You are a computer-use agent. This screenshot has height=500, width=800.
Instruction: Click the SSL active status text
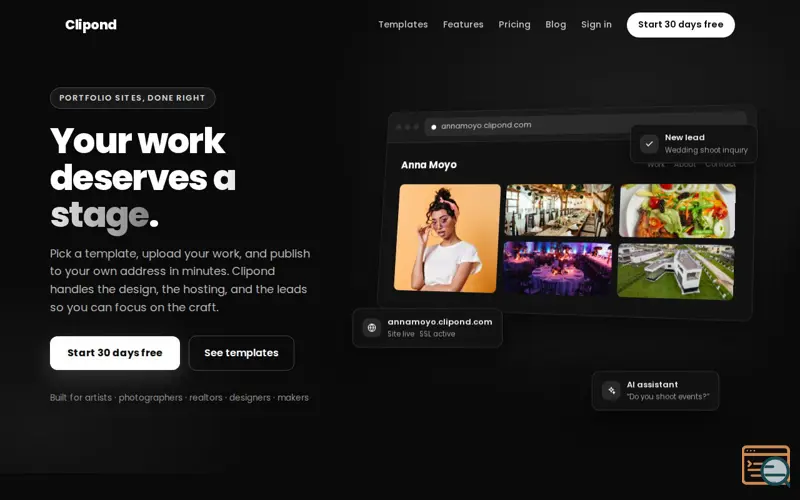[x=437, y=334]
